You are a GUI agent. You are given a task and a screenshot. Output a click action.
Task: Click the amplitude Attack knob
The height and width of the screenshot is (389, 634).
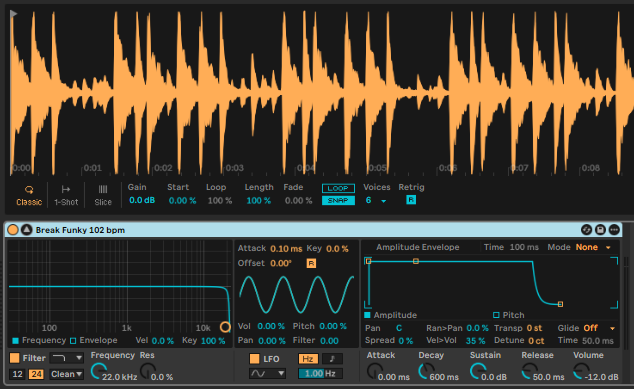coord(375,371)
